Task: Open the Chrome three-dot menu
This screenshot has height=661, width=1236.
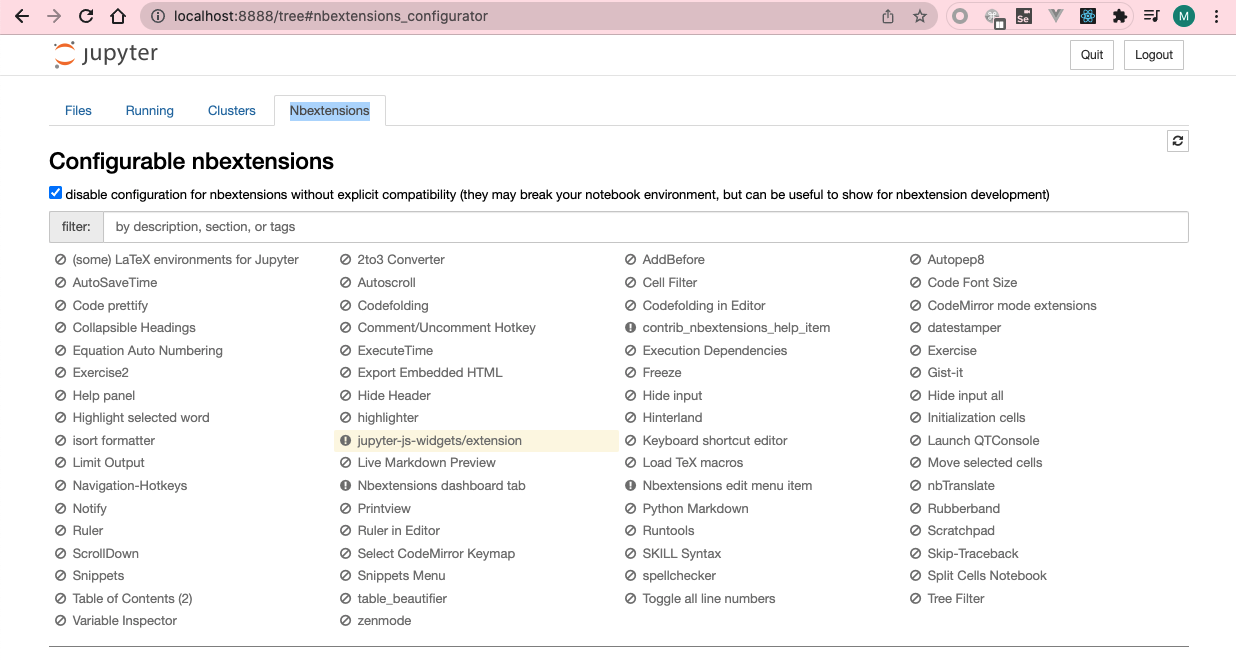Action: 1216,17
